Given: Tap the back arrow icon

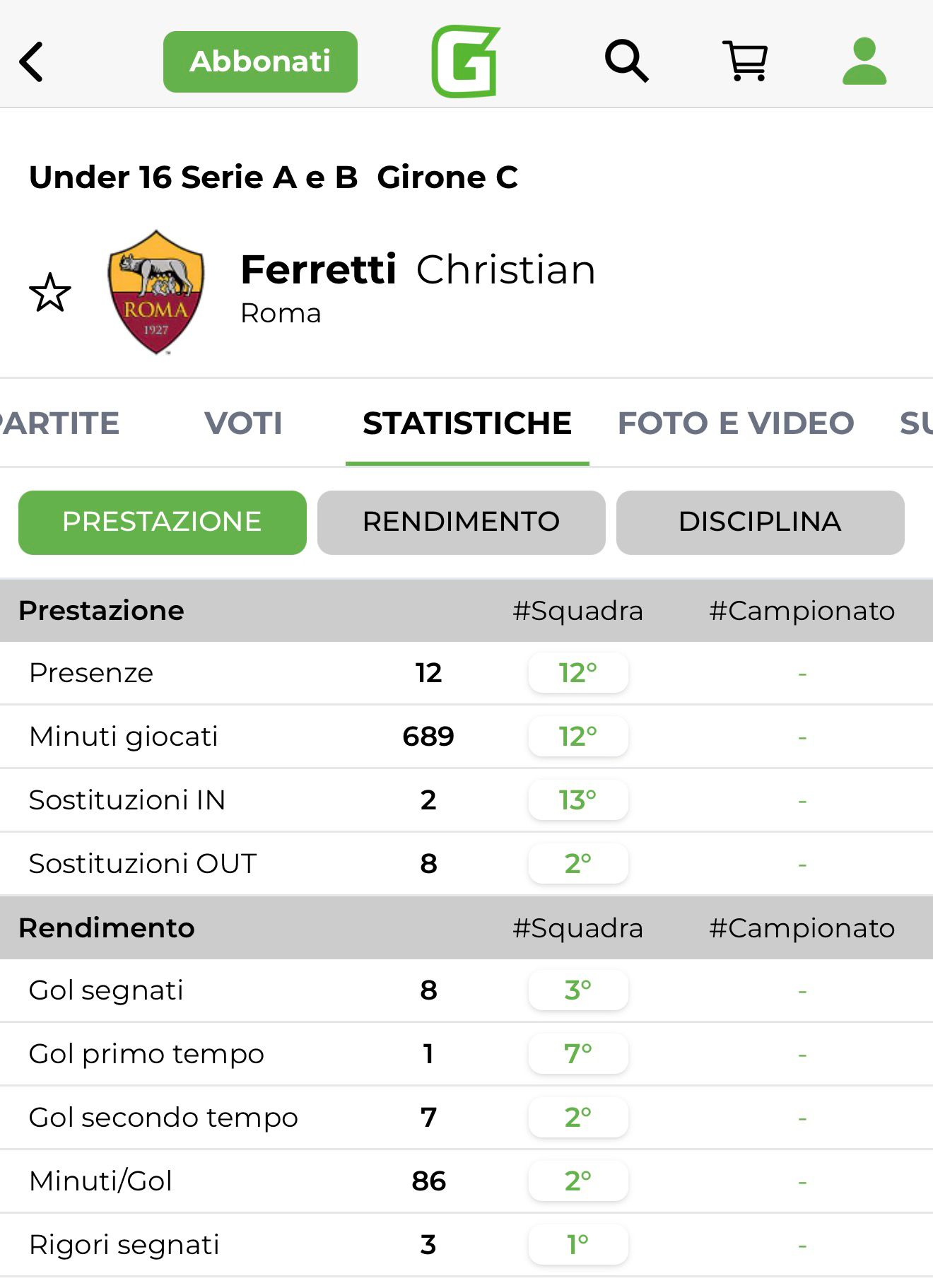Looking at the screenshot, I should [32, 62].
